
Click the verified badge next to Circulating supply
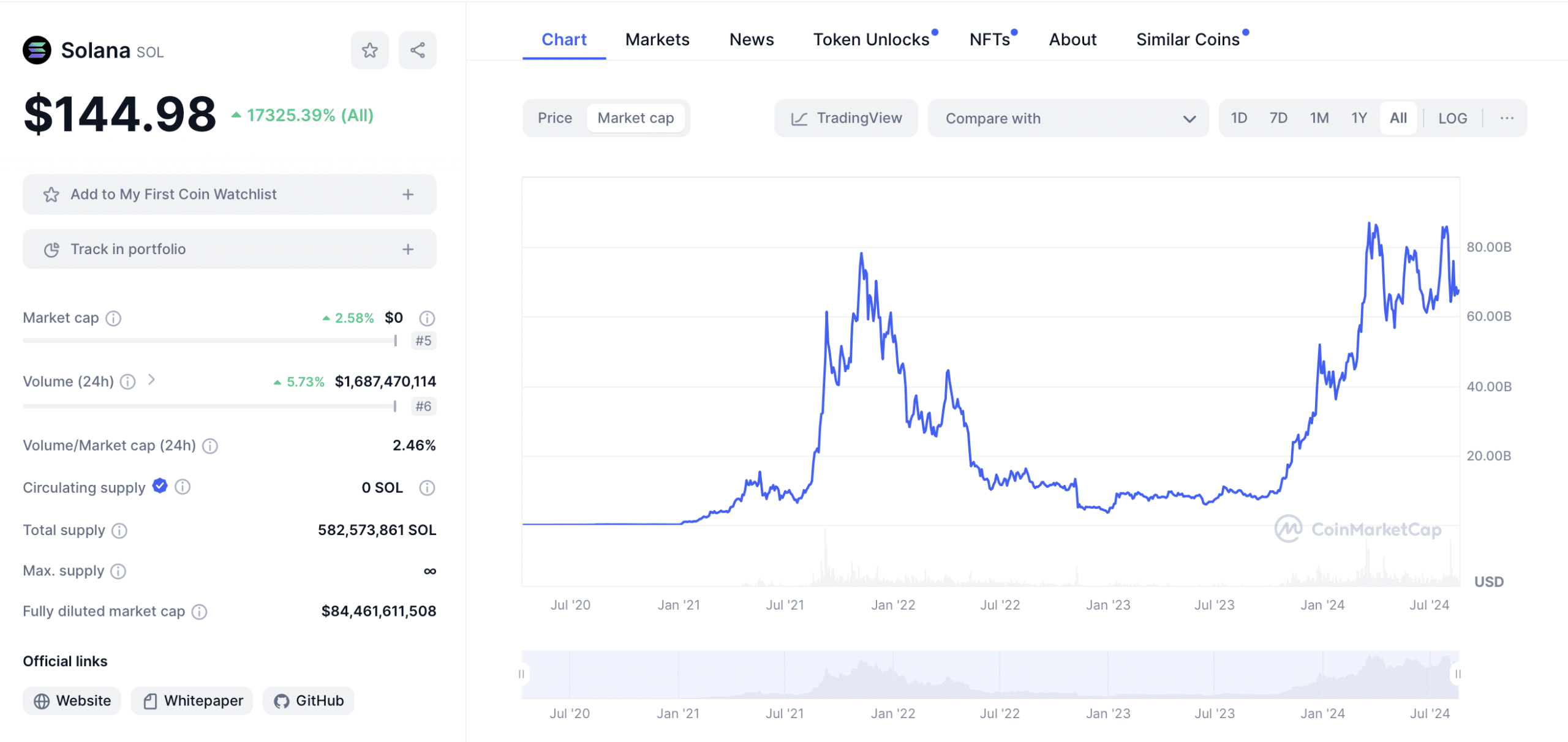click(x=160, y=486)
